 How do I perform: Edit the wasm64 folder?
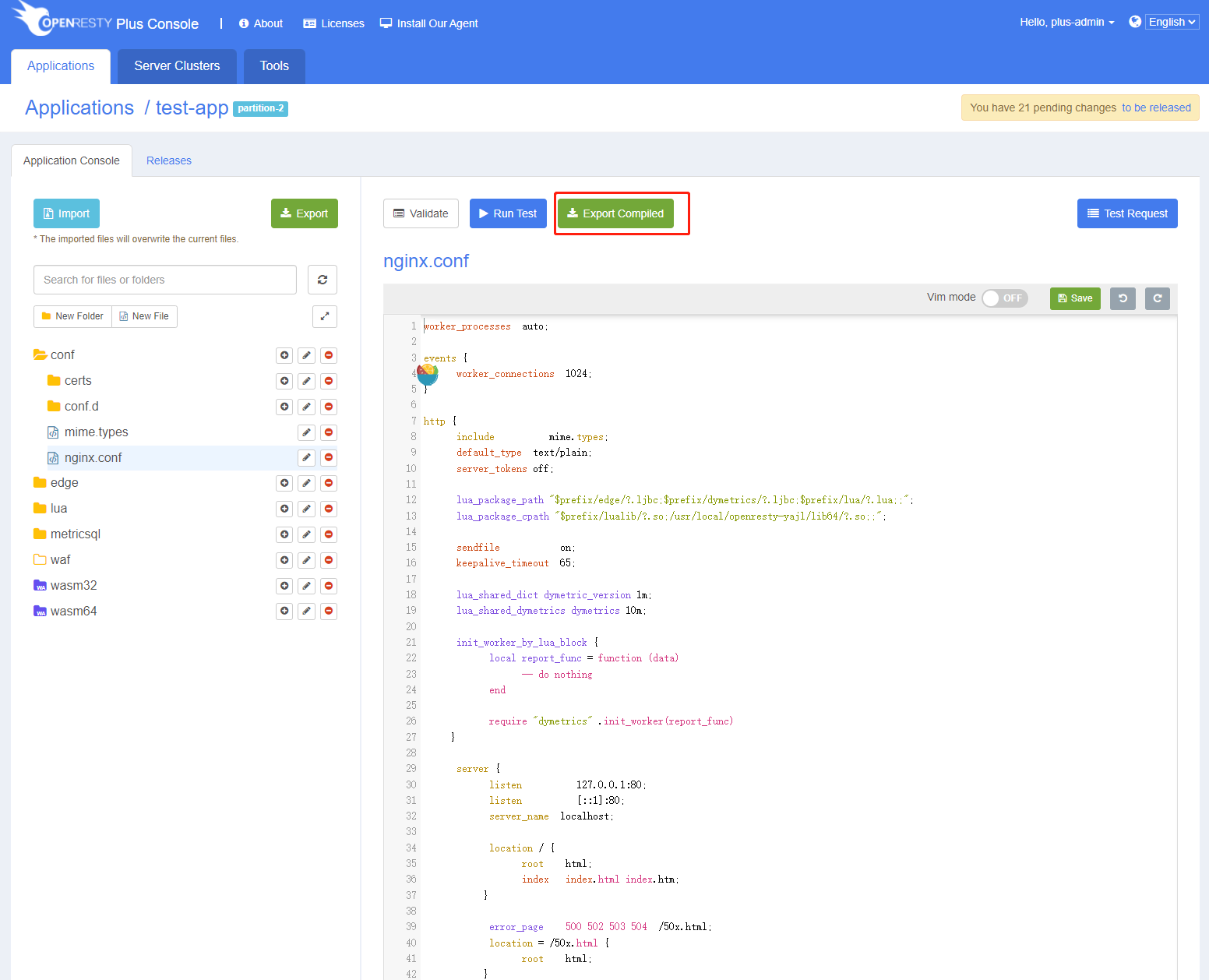tap(307, 611)
